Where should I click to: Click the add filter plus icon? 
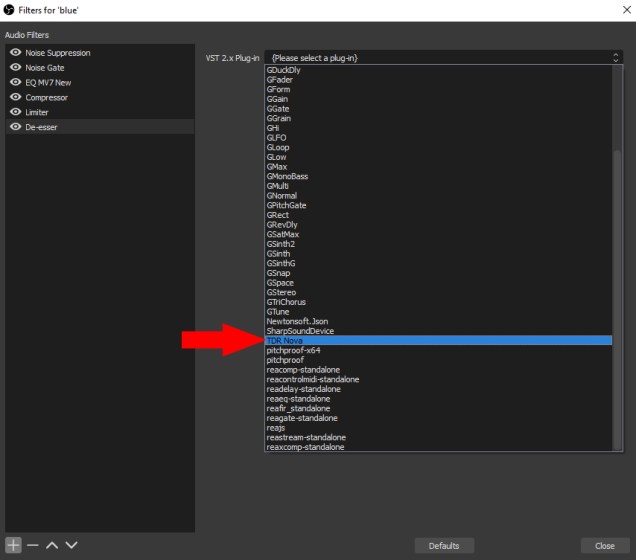(13, 545)
